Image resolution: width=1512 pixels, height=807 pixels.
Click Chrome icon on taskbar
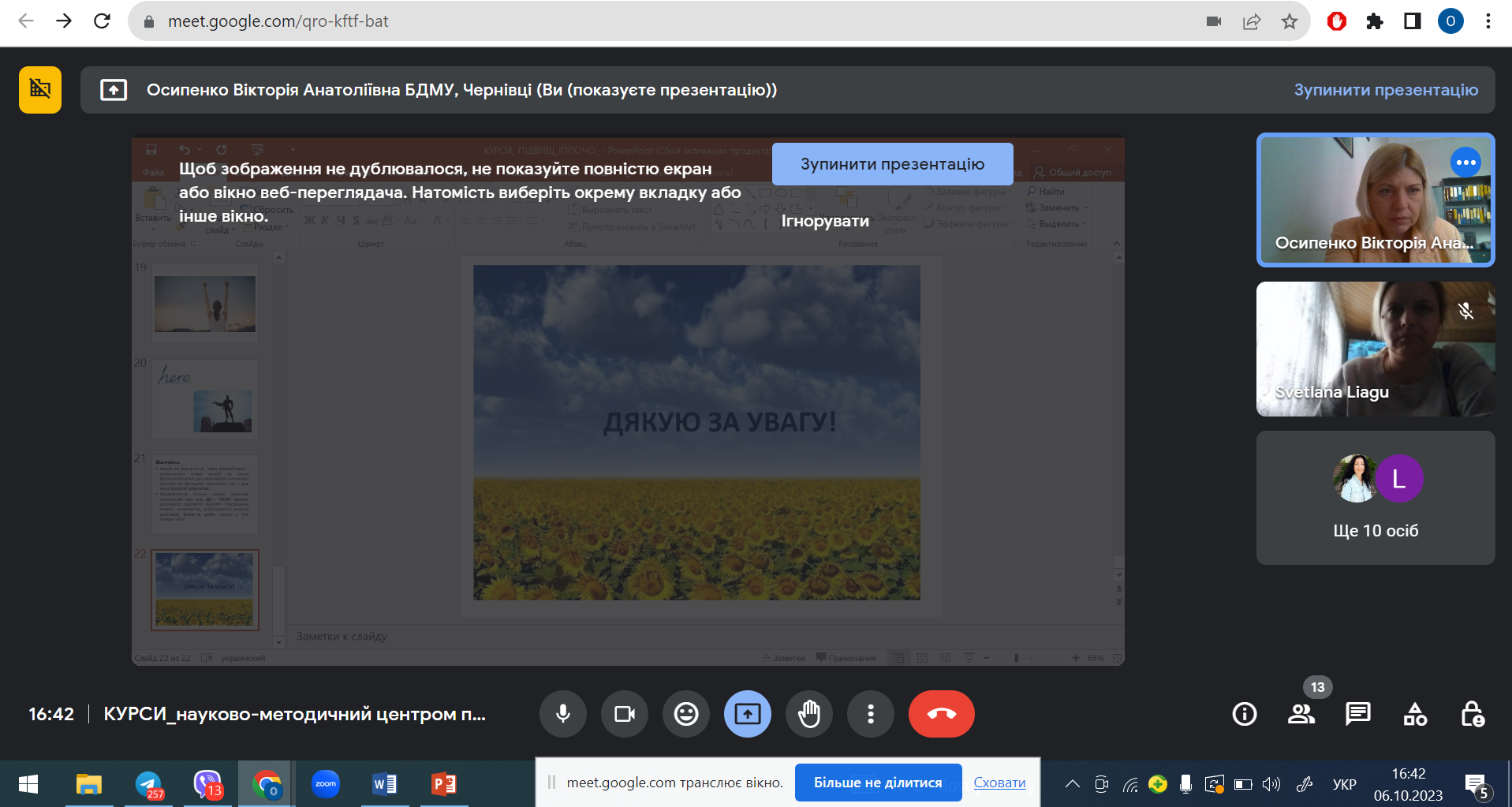[x=267, y=784]
